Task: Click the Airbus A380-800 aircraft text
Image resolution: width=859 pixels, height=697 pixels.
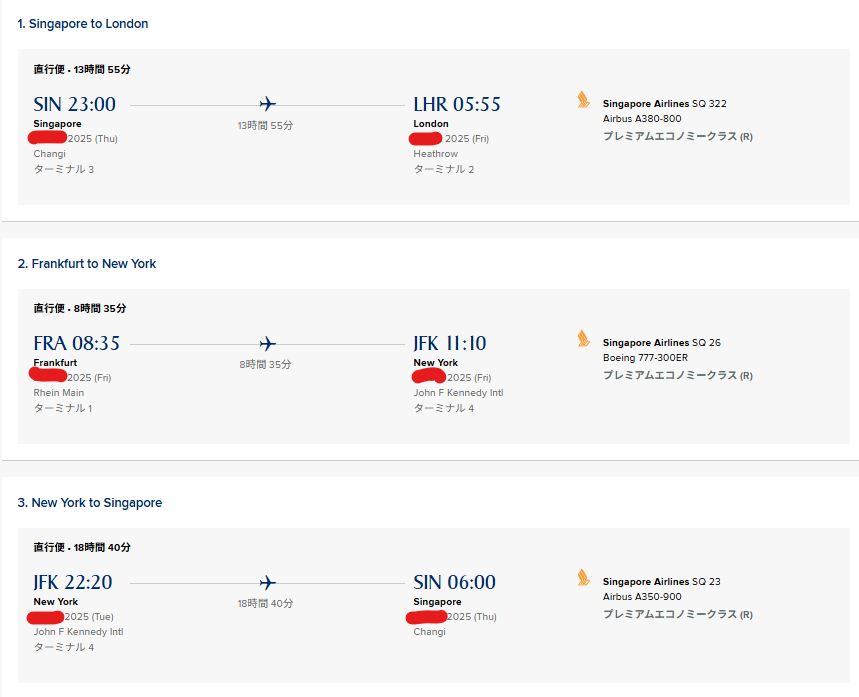Action: pyautogui.click(x=642, y=118)
